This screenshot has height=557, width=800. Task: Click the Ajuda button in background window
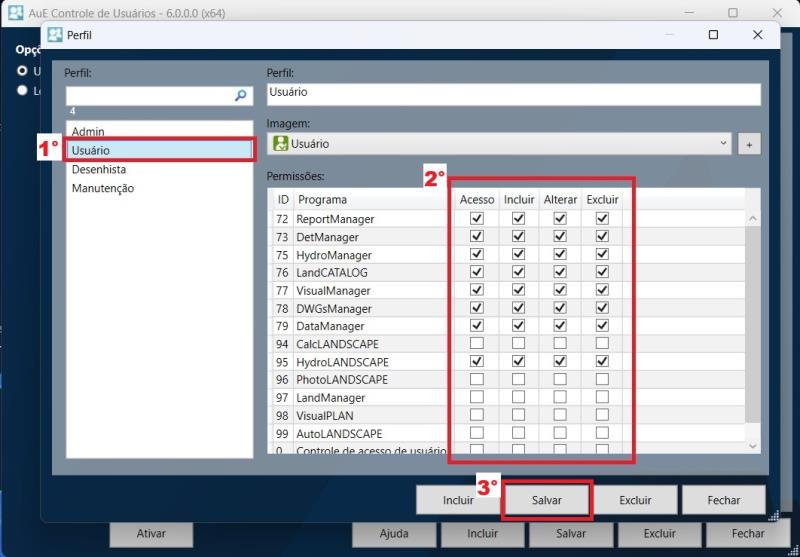coord(394,534)
